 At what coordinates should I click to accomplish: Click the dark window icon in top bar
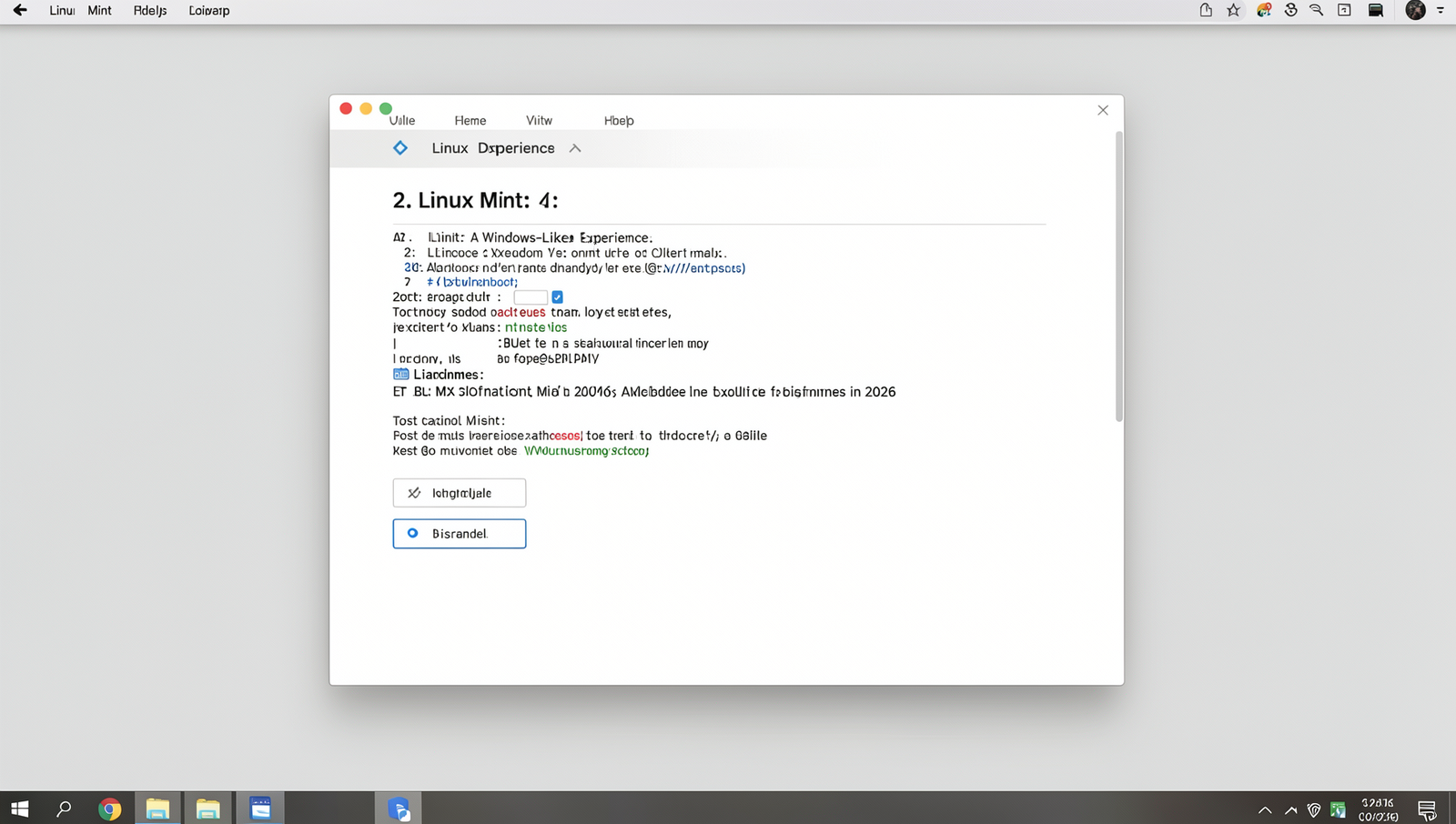pos(1376,10)
